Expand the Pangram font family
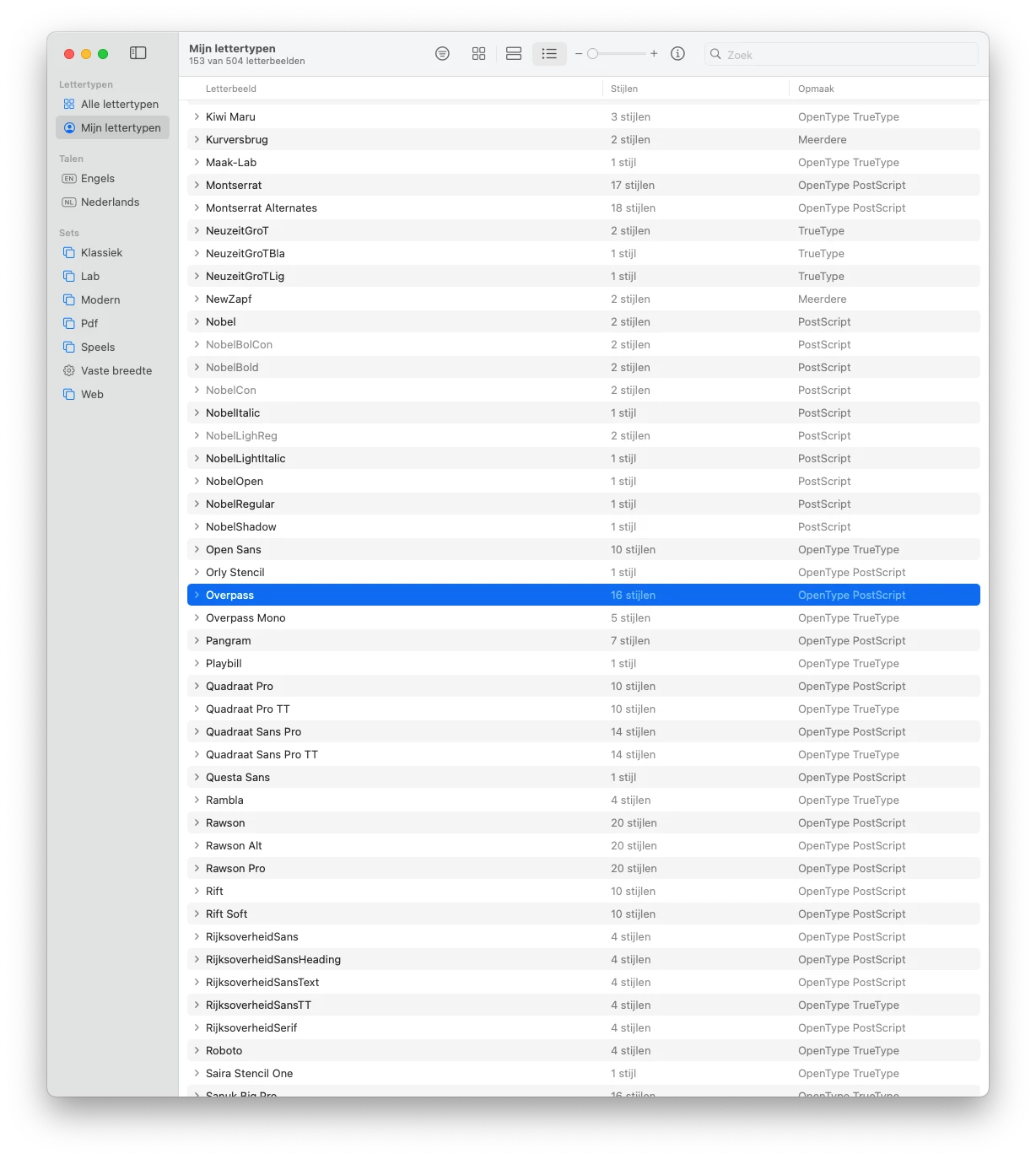 (x=197, y=640)
